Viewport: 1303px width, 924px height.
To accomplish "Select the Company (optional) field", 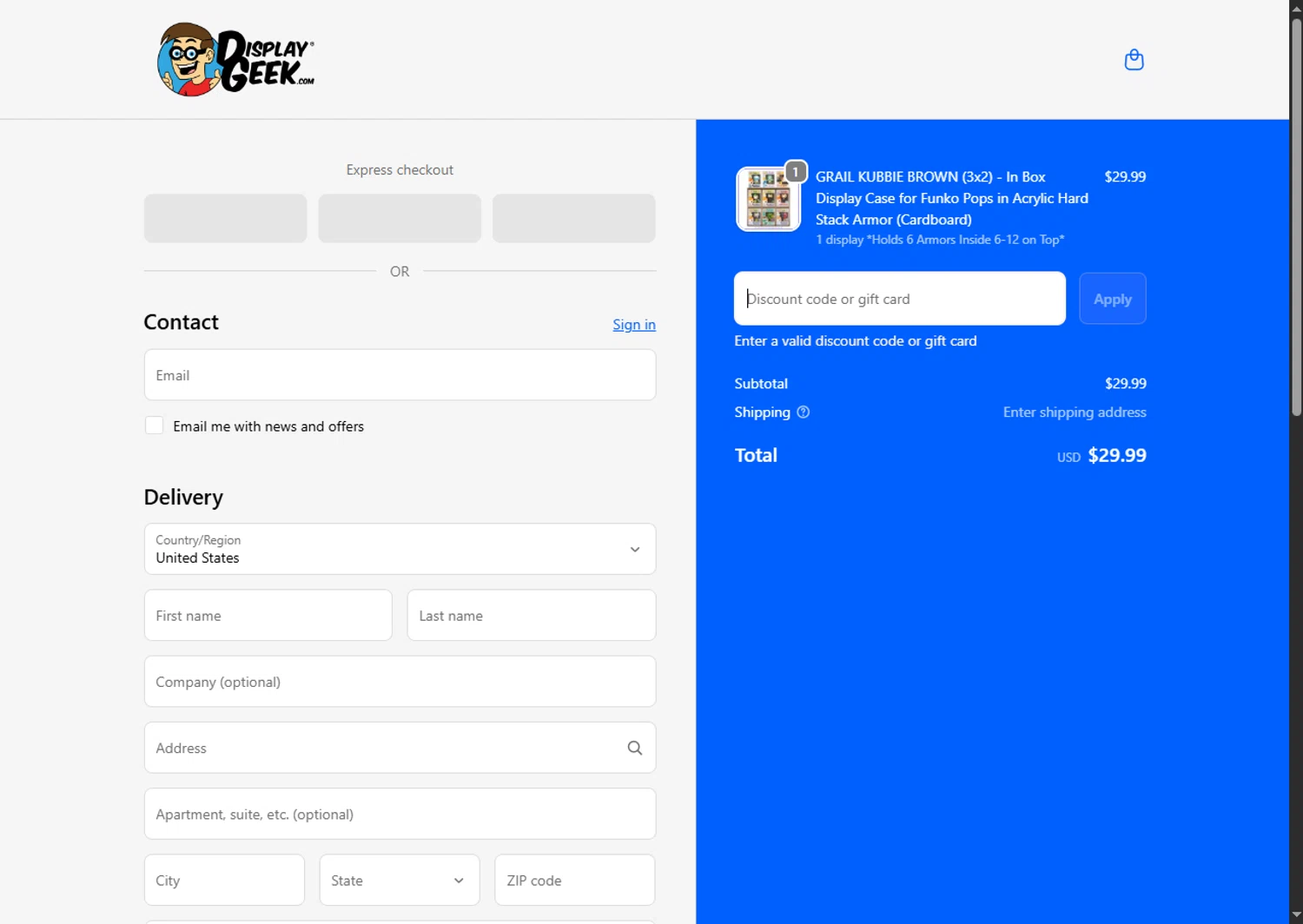I will click(x=400, y=682).
